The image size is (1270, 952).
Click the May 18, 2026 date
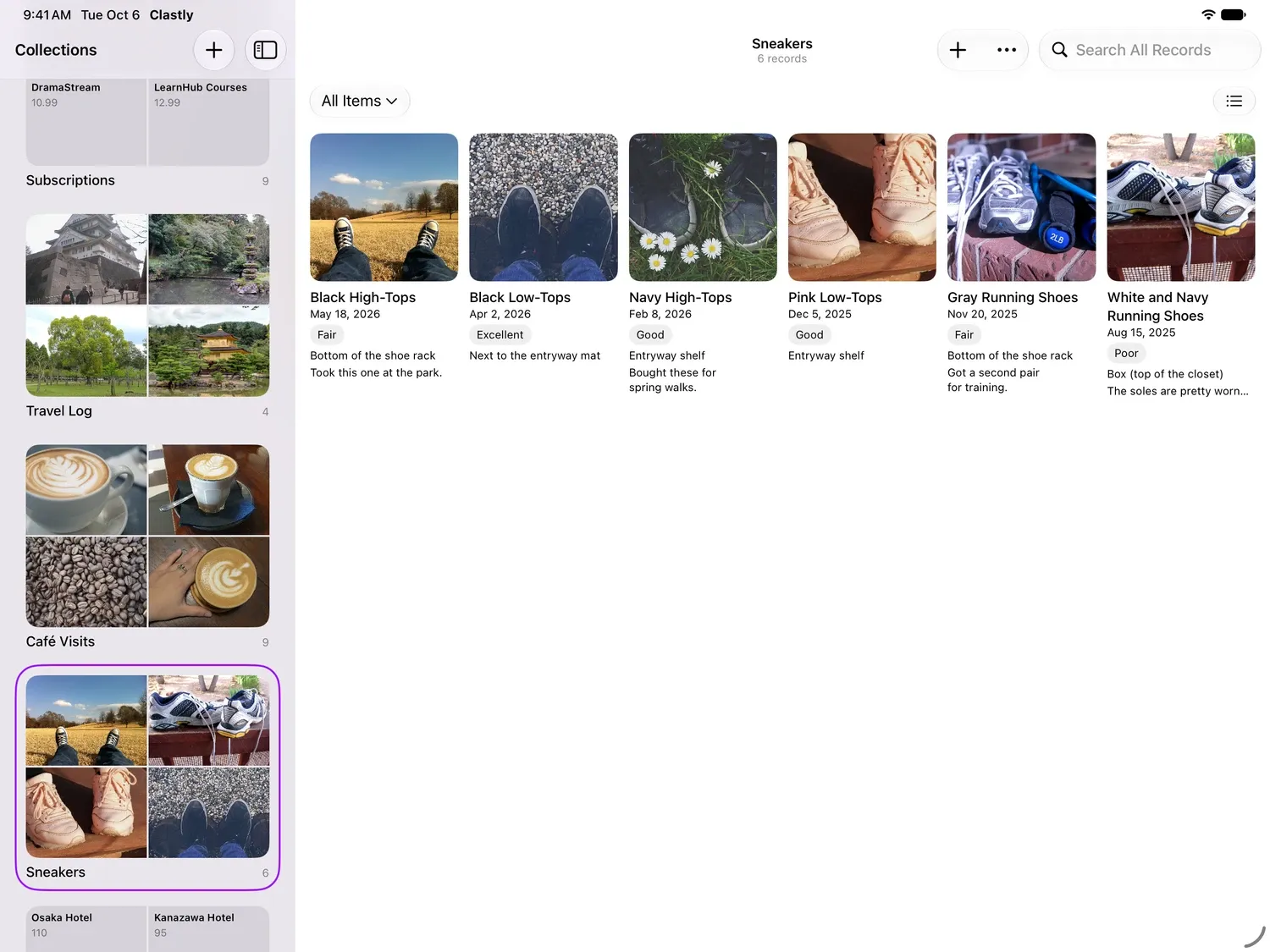click(x=345, y=314)
